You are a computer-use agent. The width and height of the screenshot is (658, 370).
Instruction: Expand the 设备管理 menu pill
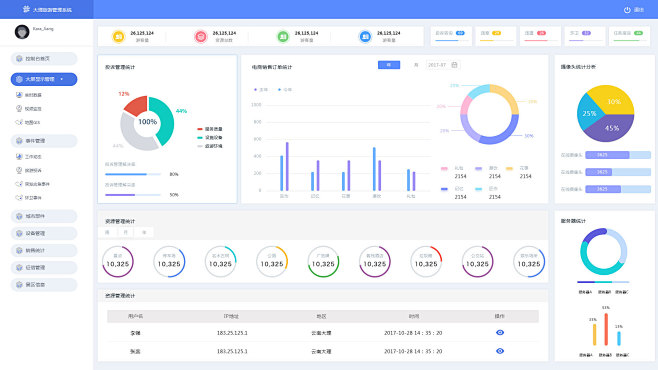[x=44, y=233]
